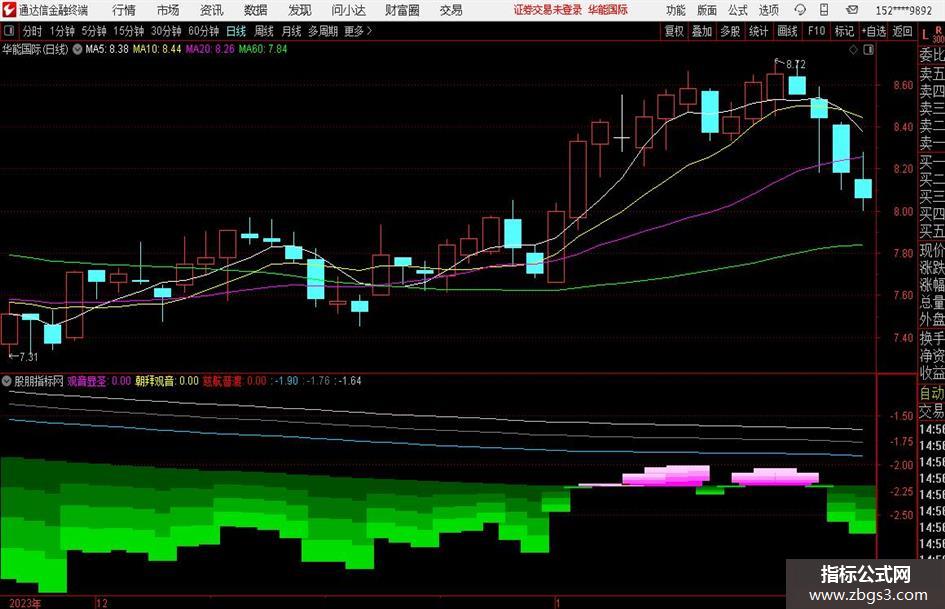The height and width of the screenshot is (609, 945).
Task: Open the 功能 menu
Action: [676, 10]
